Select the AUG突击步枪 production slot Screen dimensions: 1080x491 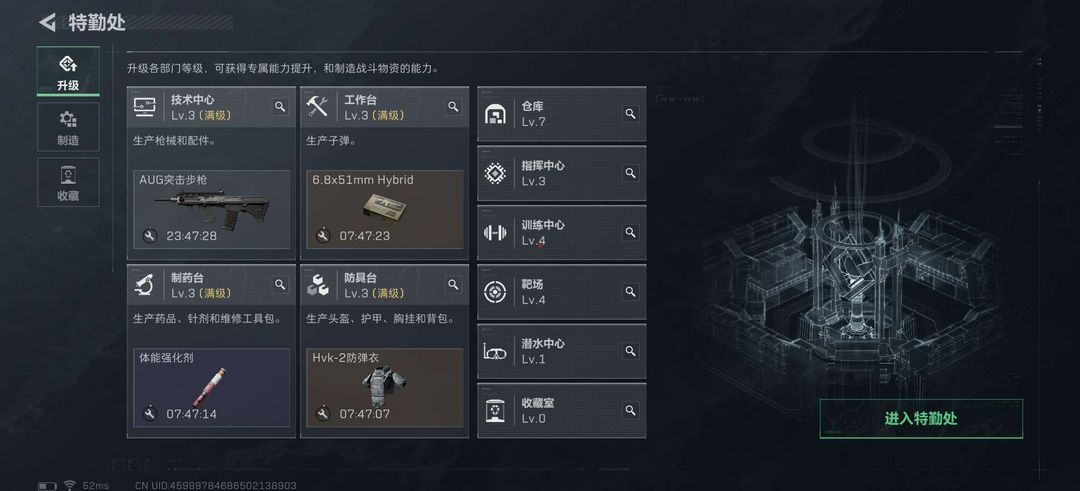point(211,209)
